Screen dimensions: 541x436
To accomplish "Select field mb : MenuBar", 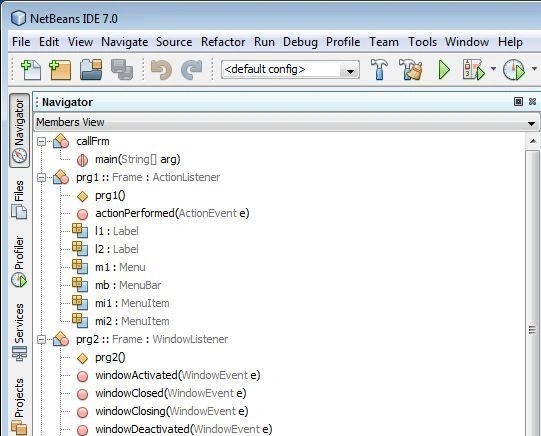I will [128, 285].
